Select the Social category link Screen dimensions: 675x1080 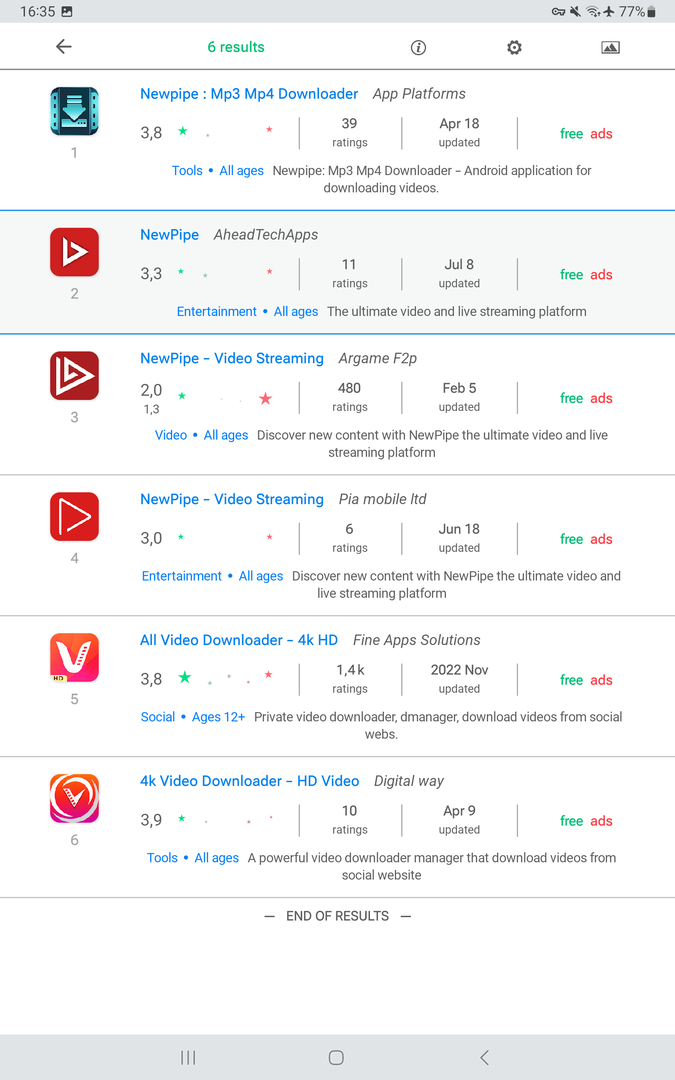(158, 717)
